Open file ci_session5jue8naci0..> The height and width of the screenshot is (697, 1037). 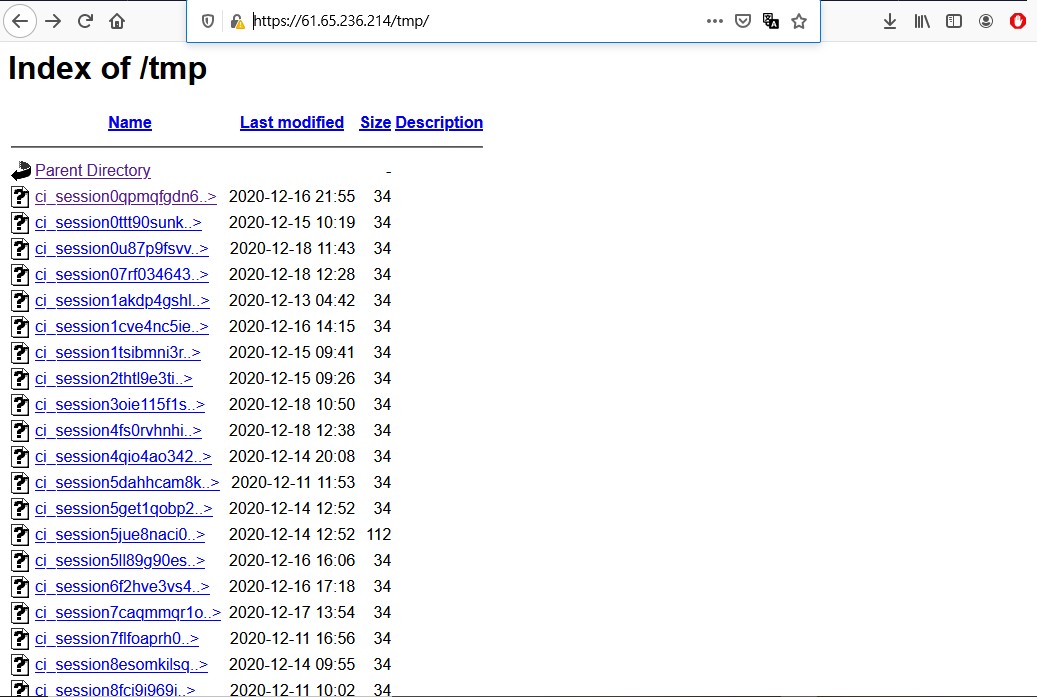tap(120, 534)
